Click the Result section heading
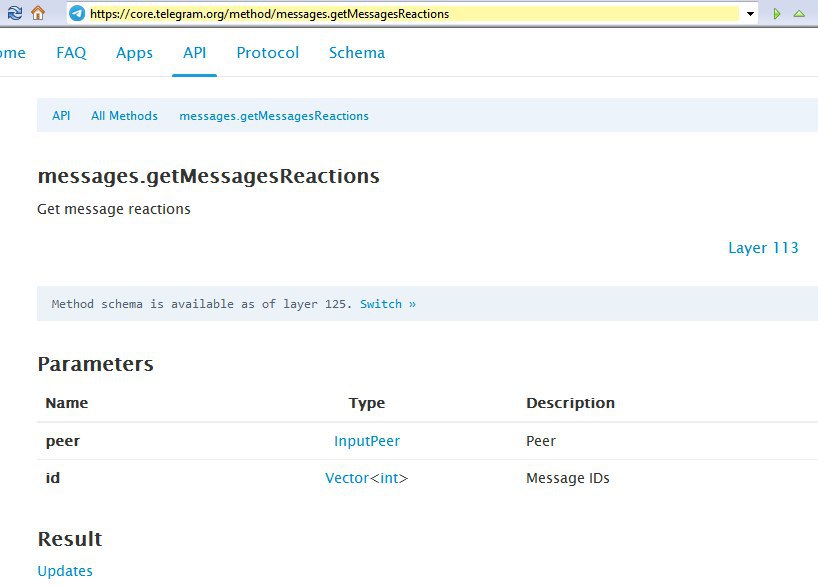Viewport: 818px width, 586px height. (x=70, y=539)
